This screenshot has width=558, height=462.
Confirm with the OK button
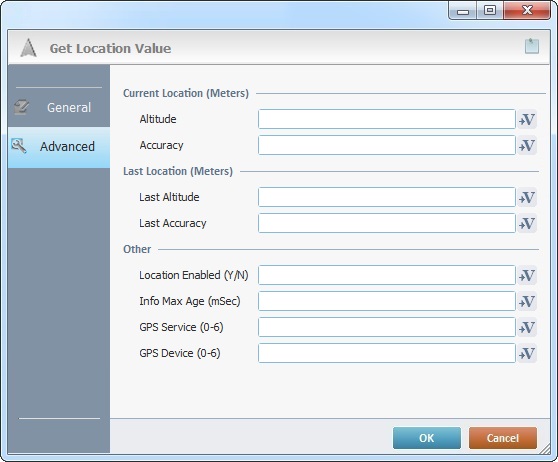[427, 438]
